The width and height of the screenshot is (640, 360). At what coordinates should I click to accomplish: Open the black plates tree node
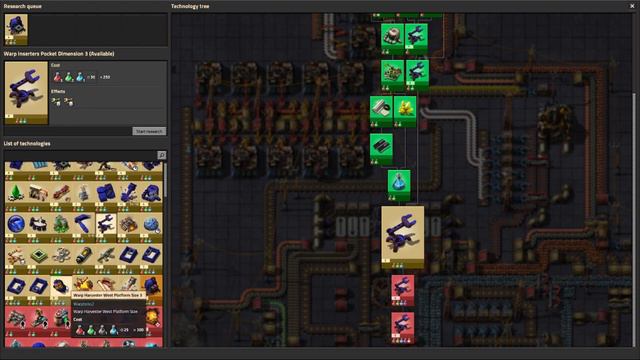(x=381, y=149)
